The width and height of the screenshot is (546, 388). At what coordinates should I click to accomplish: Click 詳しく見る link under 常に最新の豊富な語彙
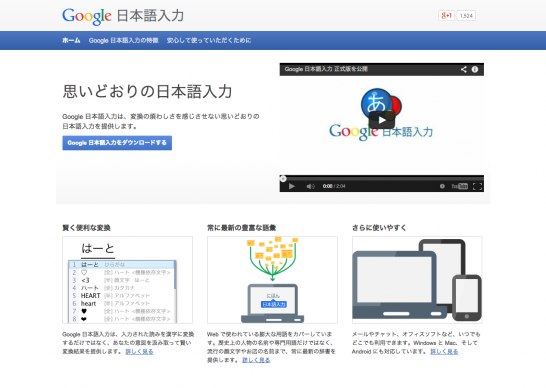point(256,360)
